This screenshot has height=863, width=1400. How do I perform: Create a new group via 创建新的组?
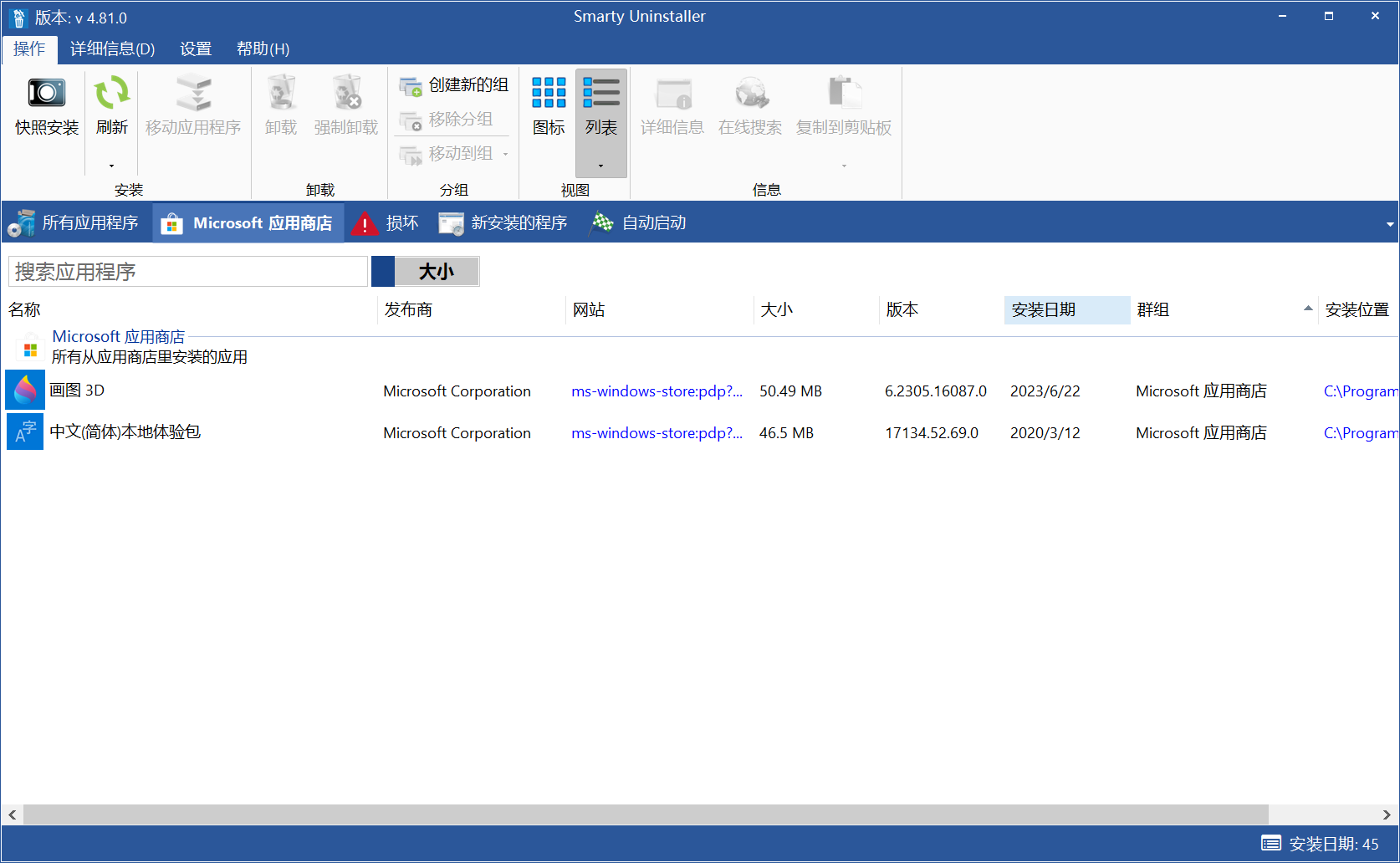454,85
